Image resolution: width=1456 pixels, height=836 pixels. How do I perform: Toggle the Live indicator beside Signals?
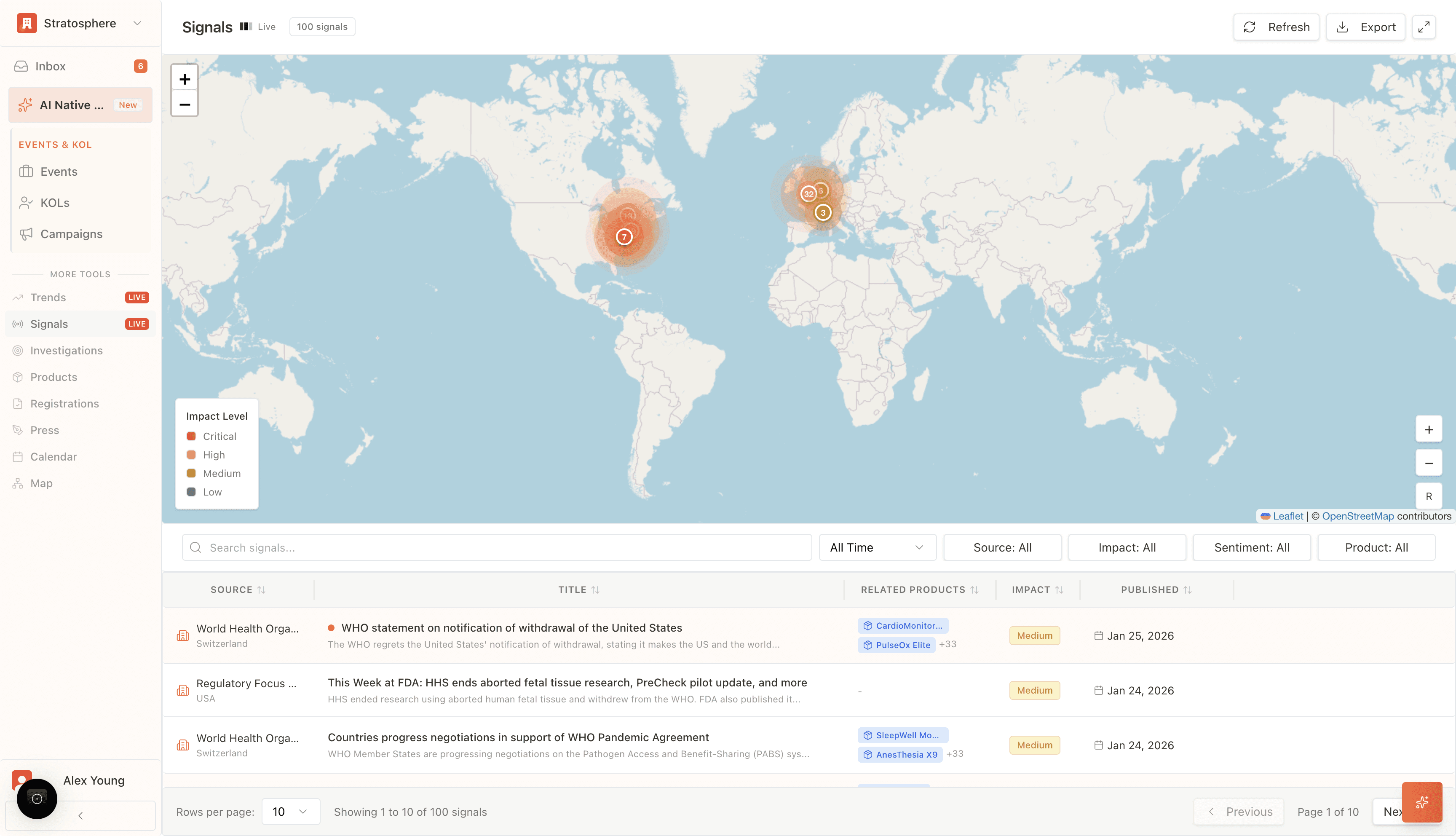tap(258, 27)
